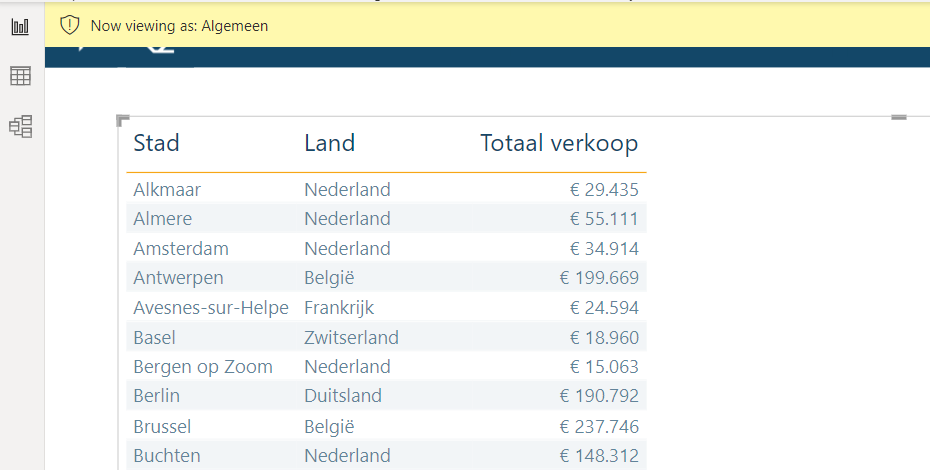Select the Alkmaar city cell
Viewport: 930px width, 470px height.
[x=167, y=190]
